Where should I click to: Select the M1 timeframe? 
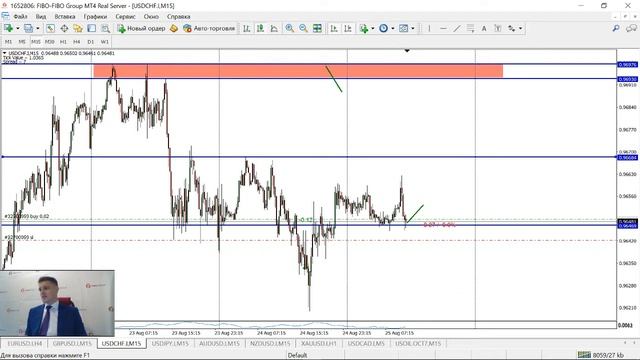9,42
